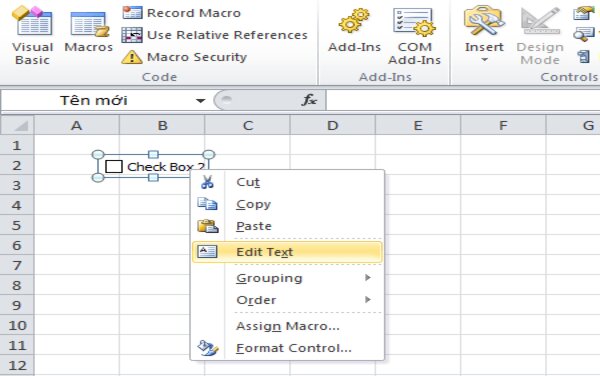Click the Insert Function fx button
This screenshot has height=376, width=600.
coord(309,100)
